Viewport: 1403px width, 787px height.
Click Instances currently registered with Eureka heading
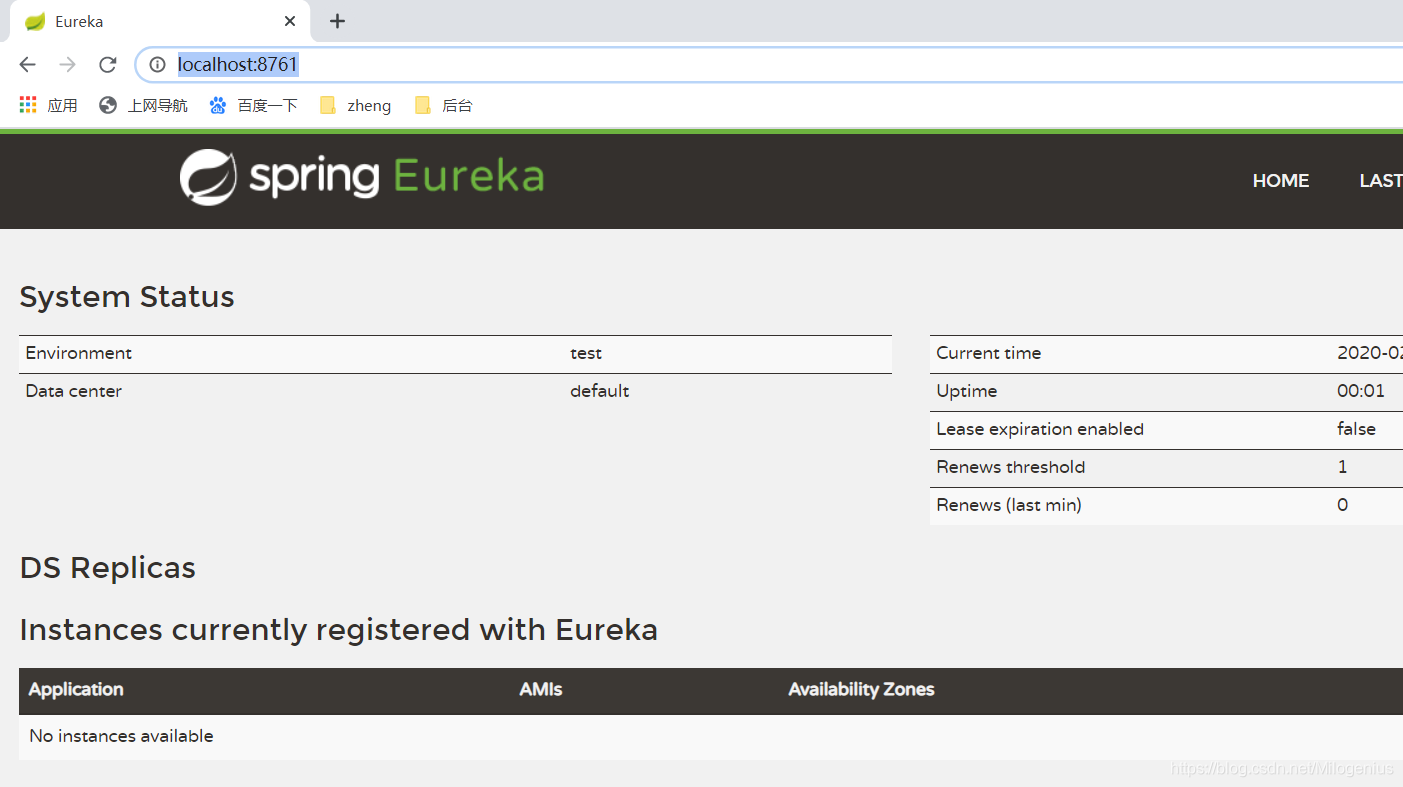(339, 630)
